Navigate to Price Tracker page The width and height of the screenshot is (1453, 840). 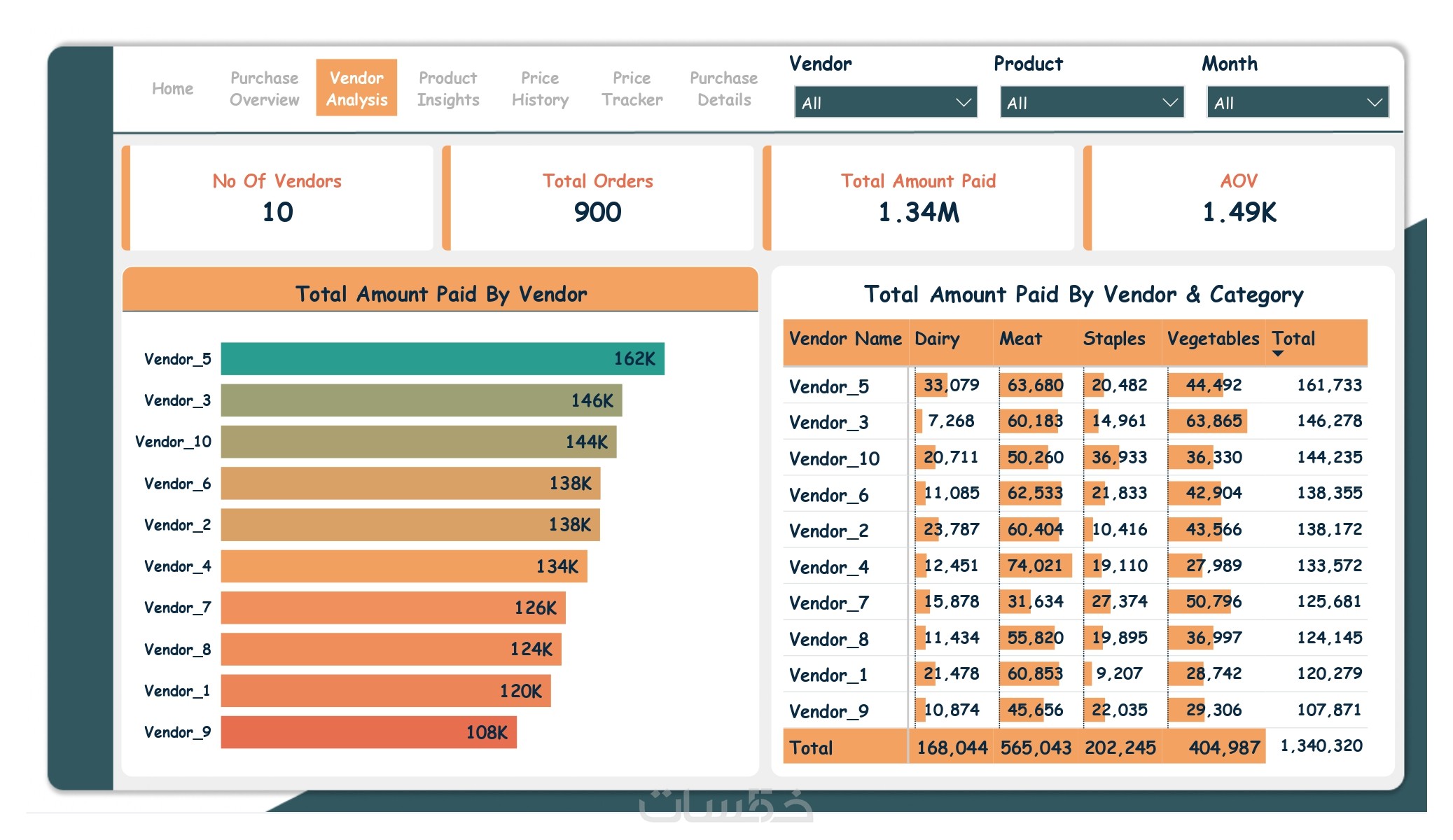tap(632, 89)
